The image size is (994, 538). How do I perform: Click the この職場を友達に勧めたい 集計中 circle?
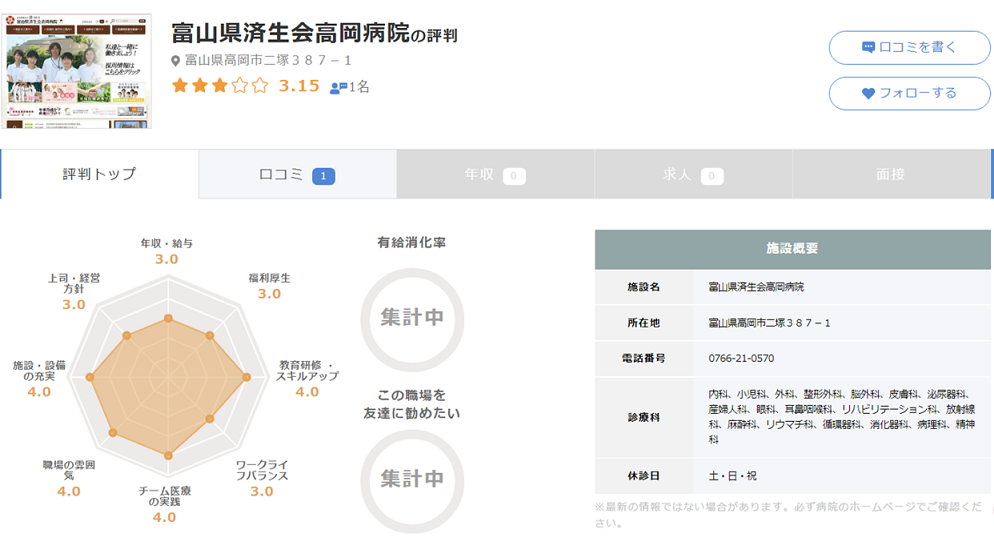(x=411, y=479)
